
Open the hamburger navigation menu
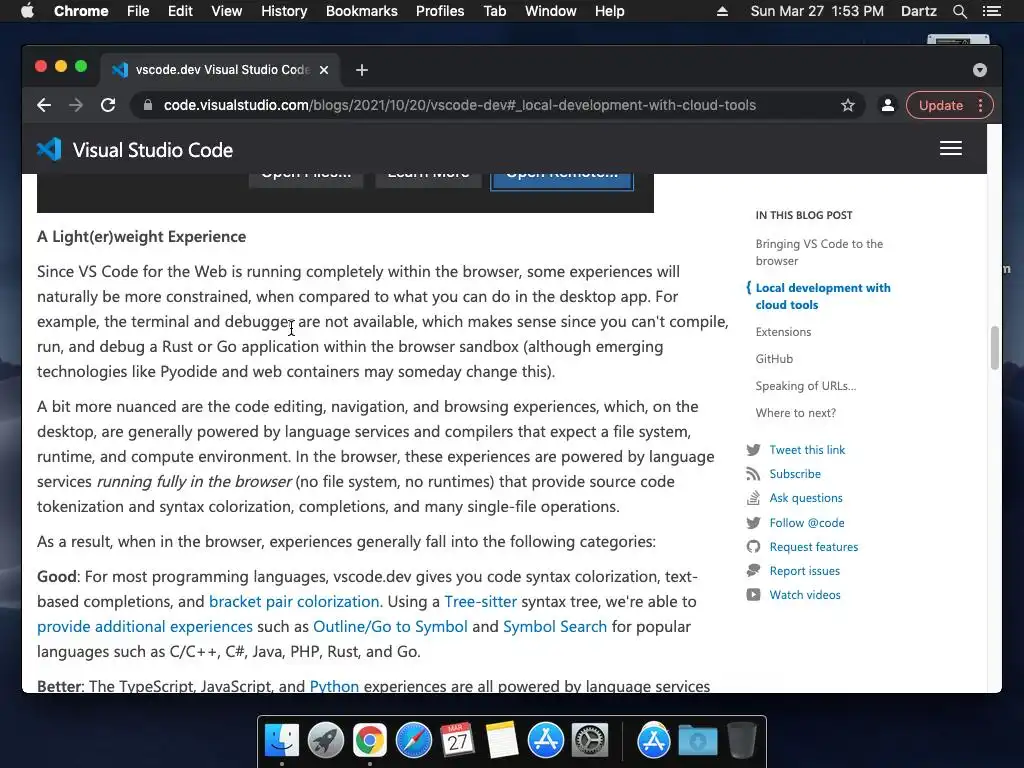[x=950, y=148]
